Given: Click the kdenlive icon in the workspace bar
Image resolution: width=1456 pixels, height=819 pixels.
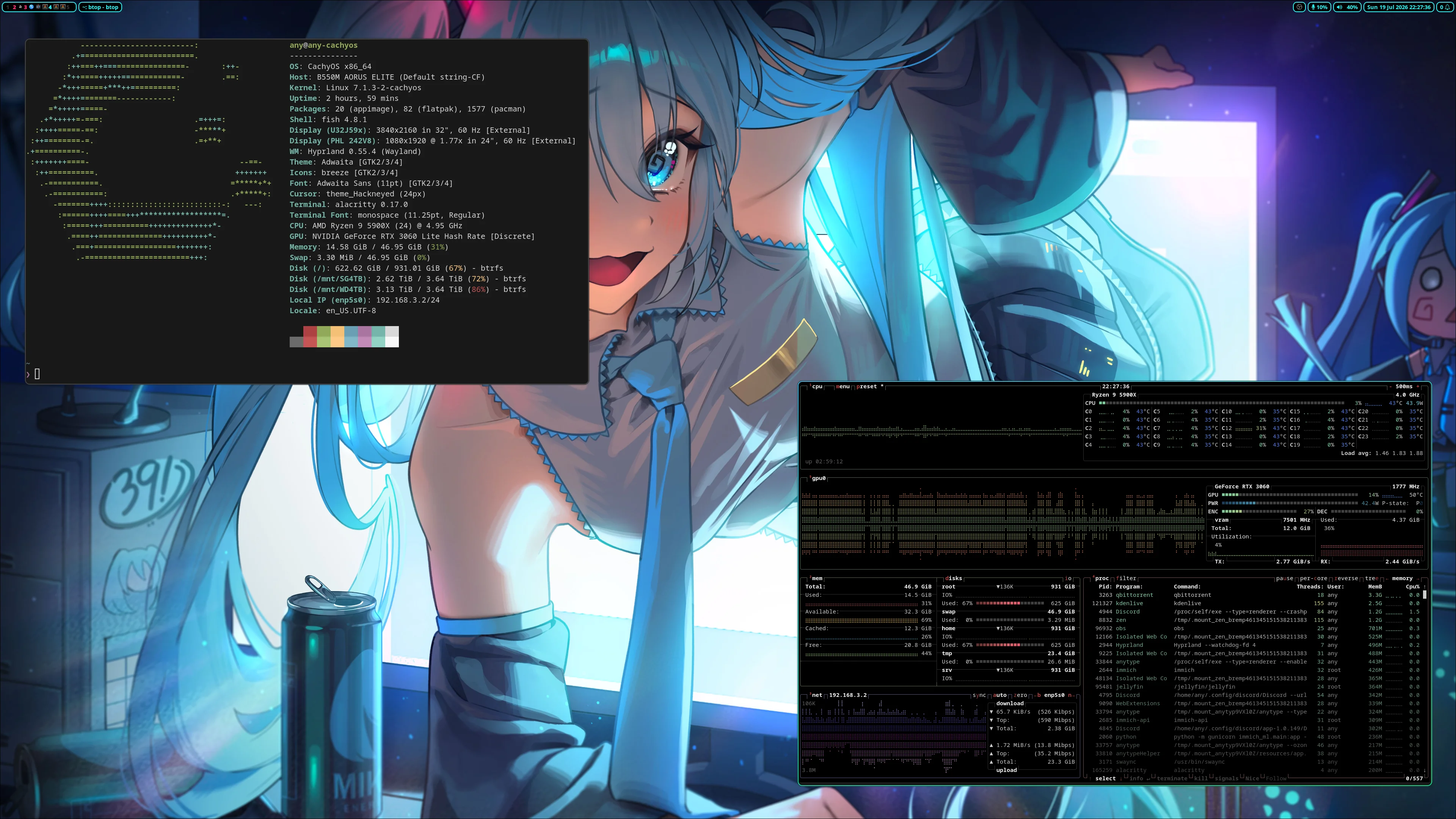Looking at the screenshot, I should [x=38, y=7].
